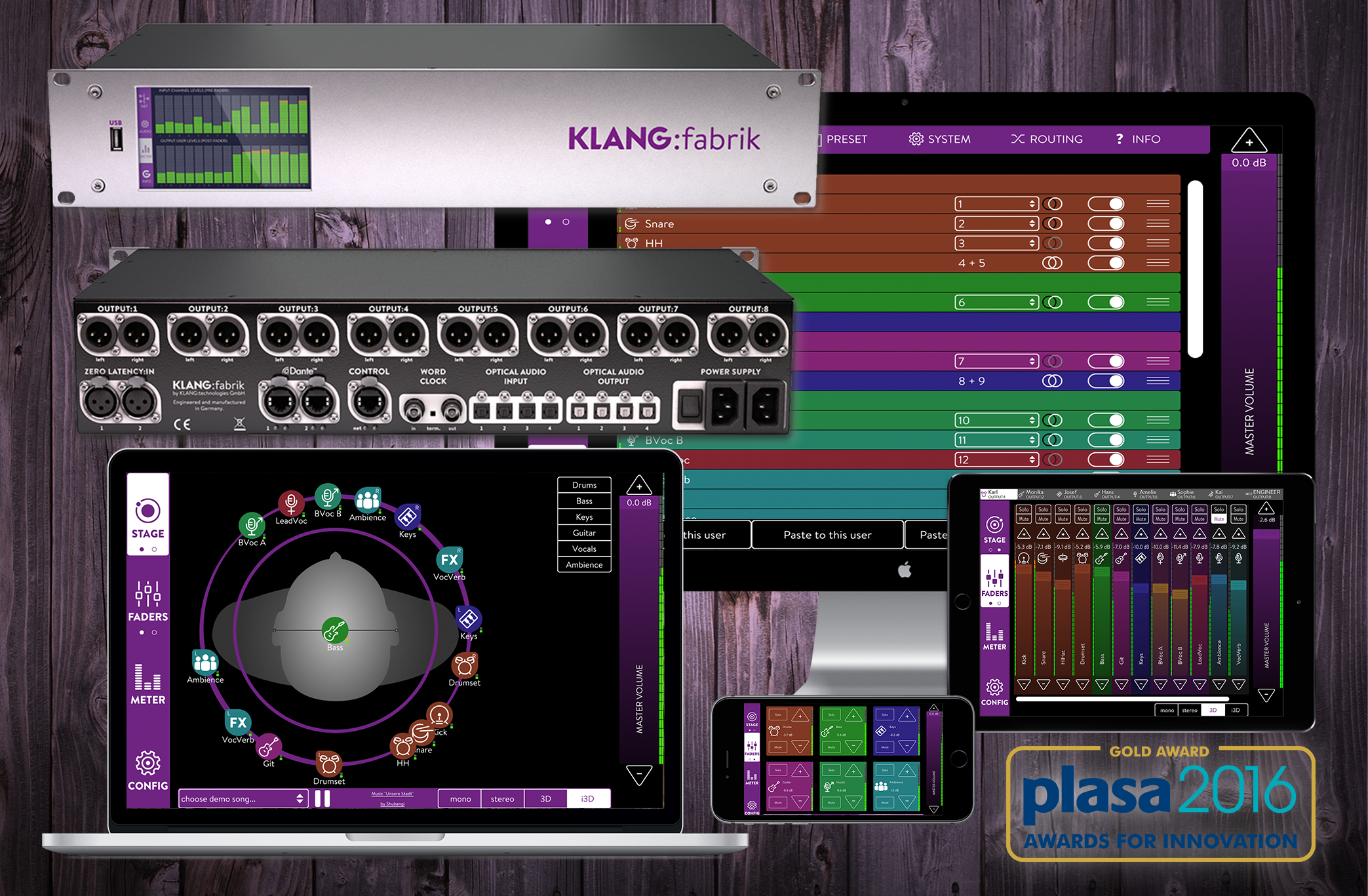Toggle stereo link icon on row 8 + 9
This screenshot has width=1368, height=896.
click(1052, 381)
